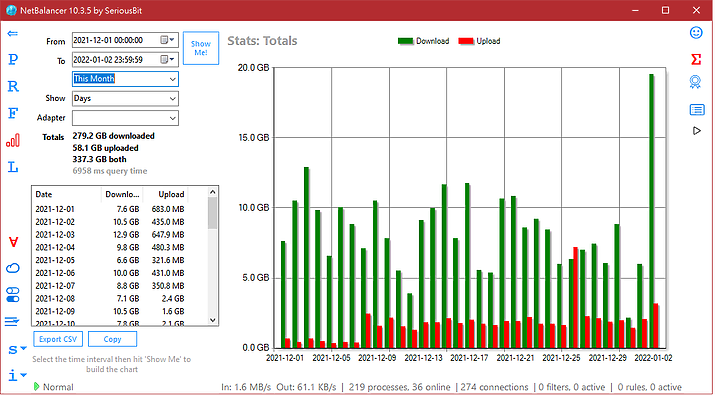Image resolution: width=720 pixels, height=395 pixels.
Task: Sort by the Date column header
Action: click(x=67, y=194)
